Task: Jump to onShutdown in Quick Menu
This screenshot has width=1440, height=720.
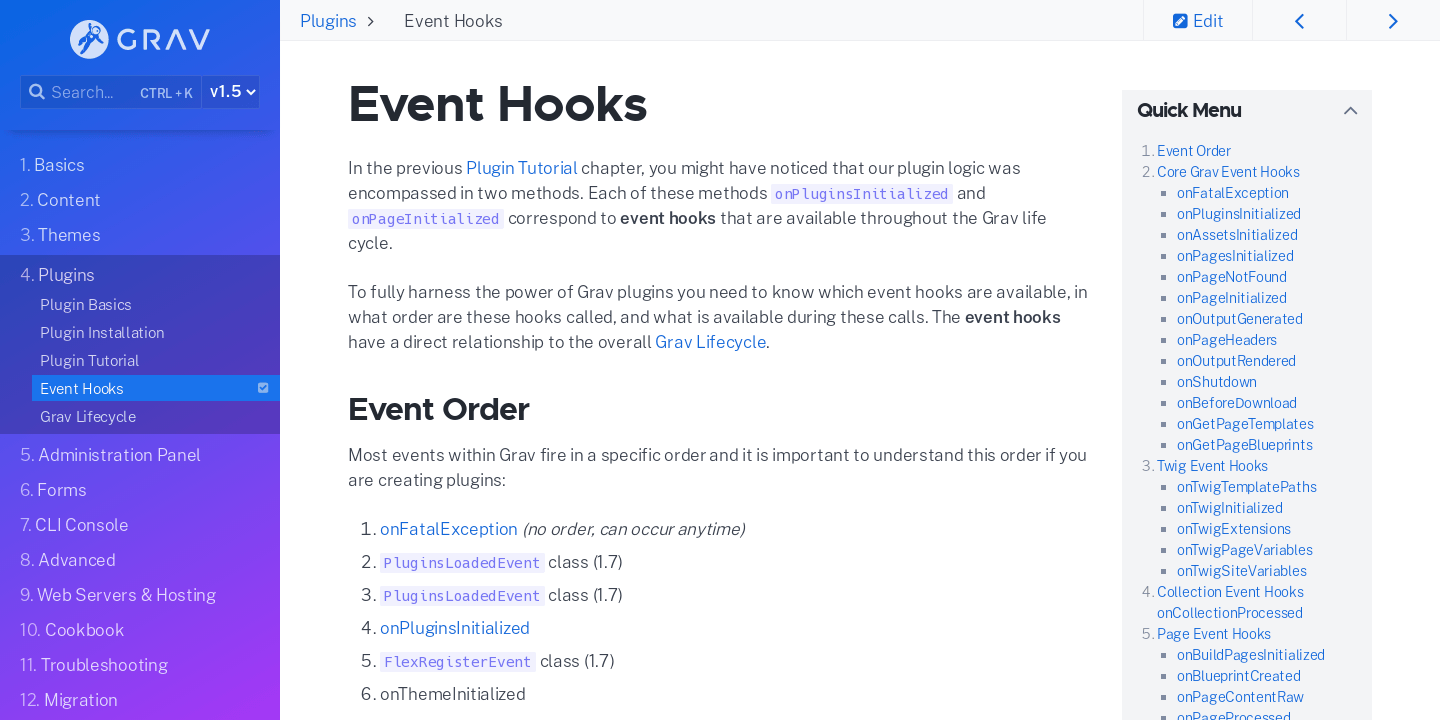Action: click(1216, 382)
